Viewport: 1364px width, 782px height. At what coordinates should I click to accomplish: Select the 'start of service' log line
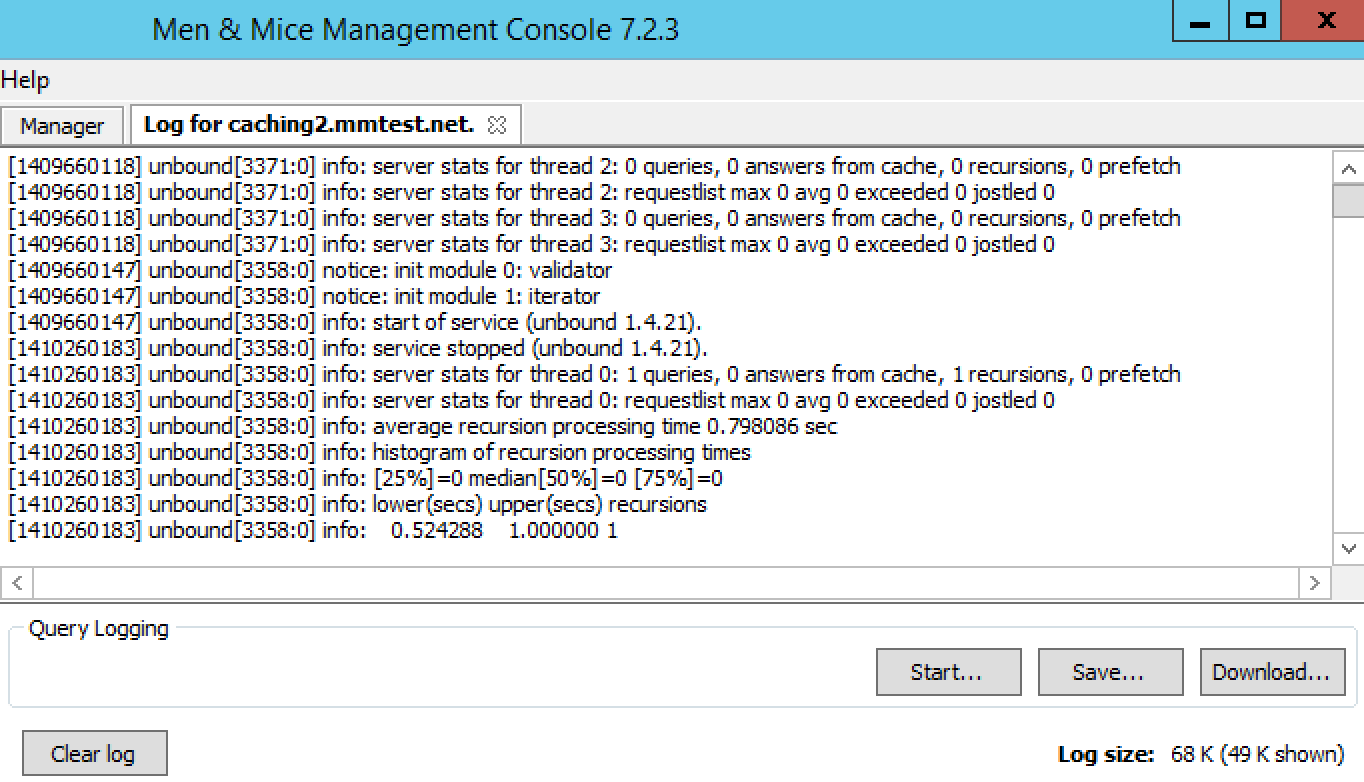coord(356,322)
